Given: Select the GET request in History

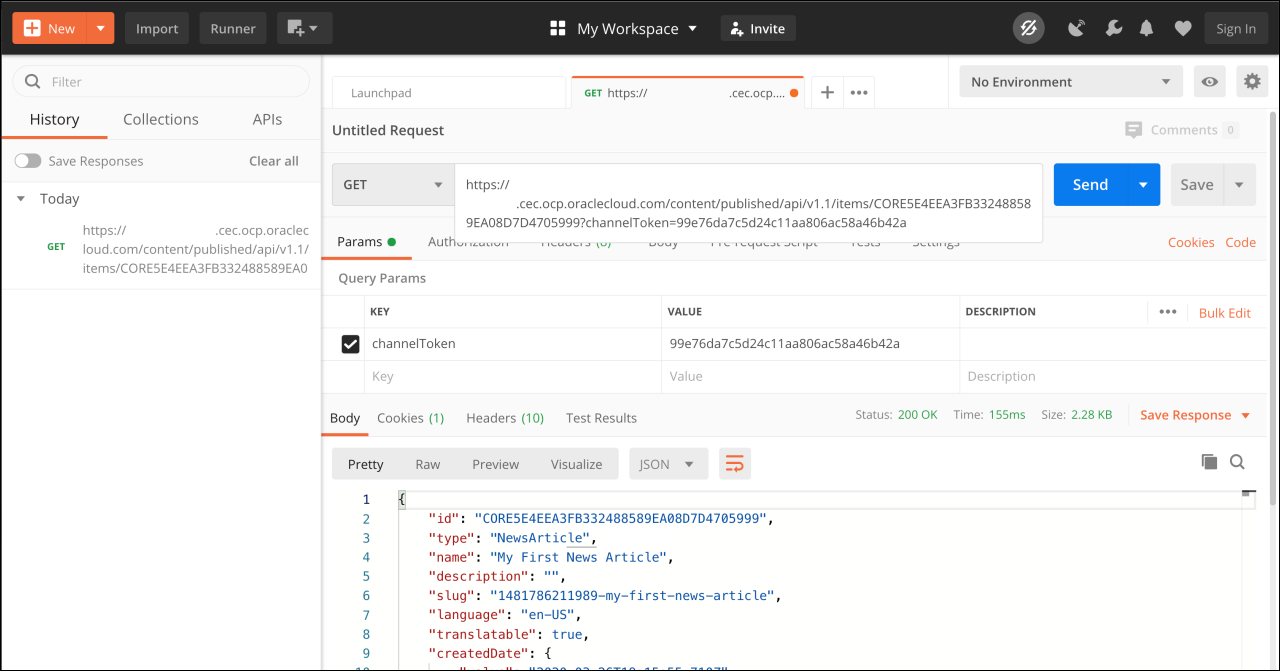Looking at the screenshot, I should click(161, 248).
